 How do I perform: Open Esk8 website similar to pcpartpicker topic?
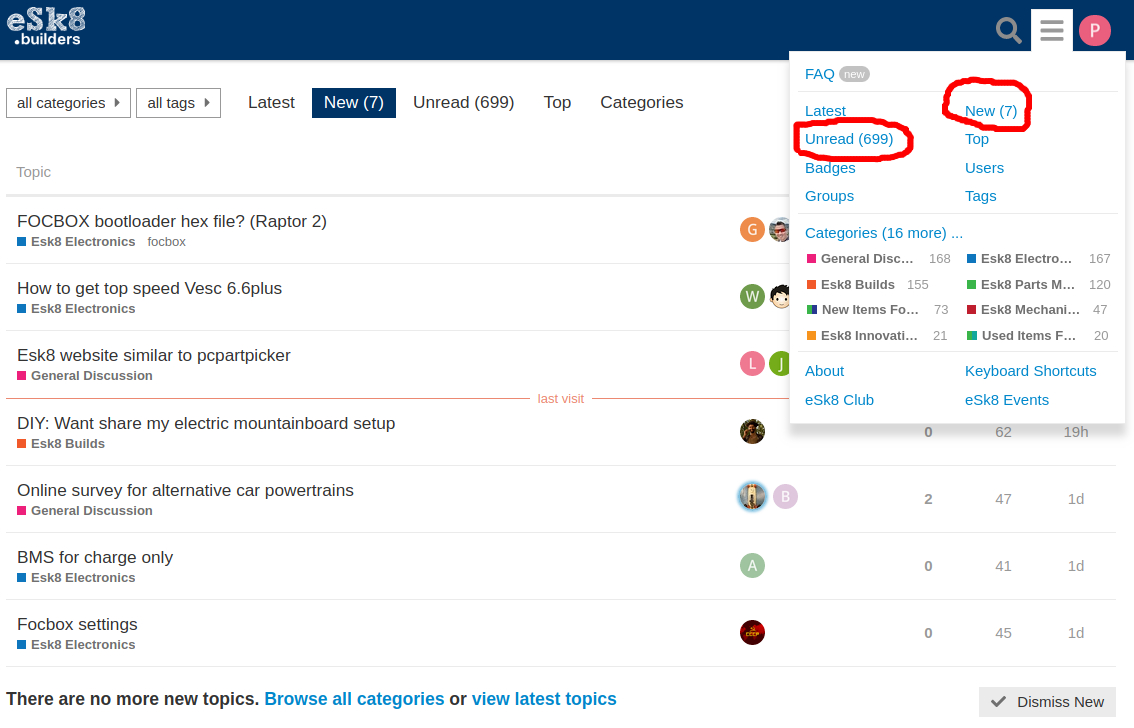(x=154, y=356)
